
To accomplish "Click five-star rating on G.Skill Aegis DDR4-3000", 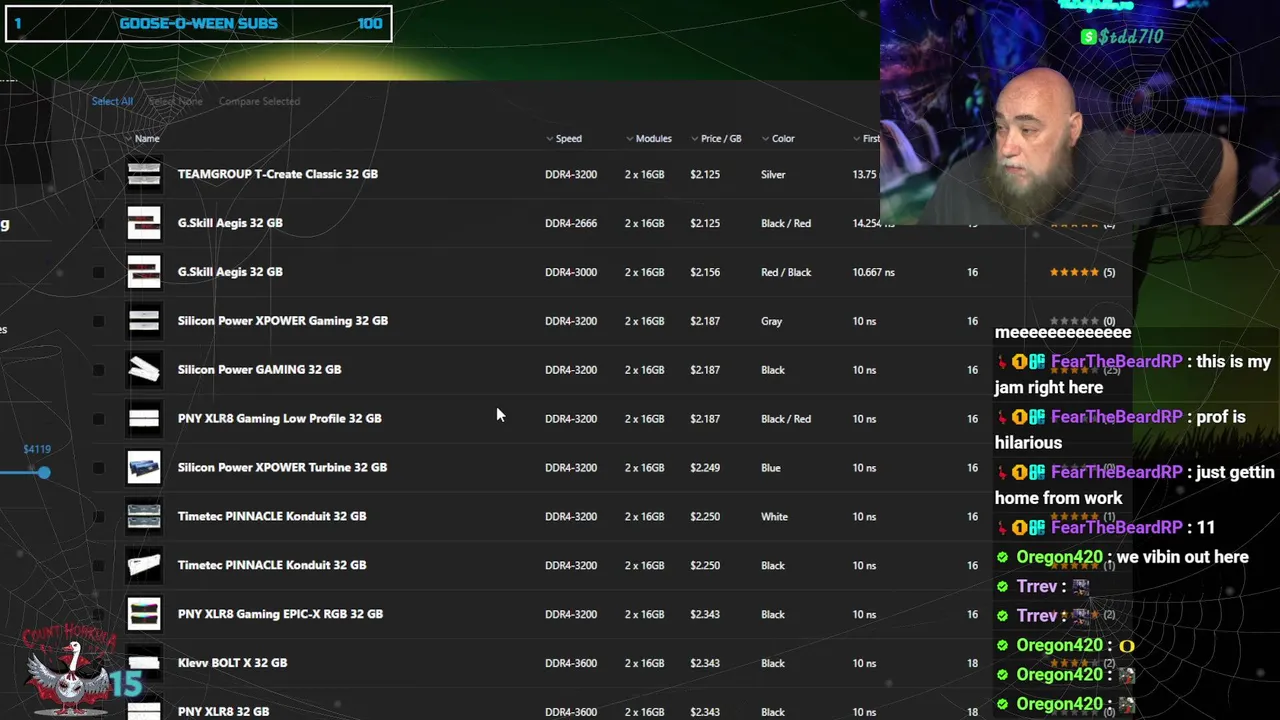I will [1074, 272].
